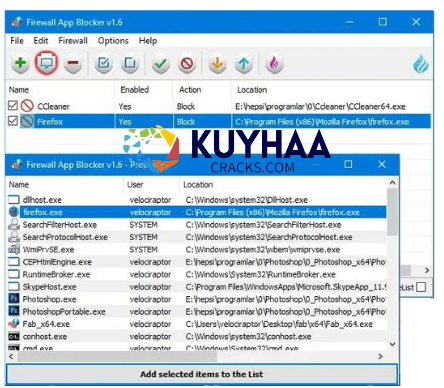Image resolution: width=444 pixels, height=388 pixels.
Task: Maximize the process list window
Action: [x=348, y=164]
